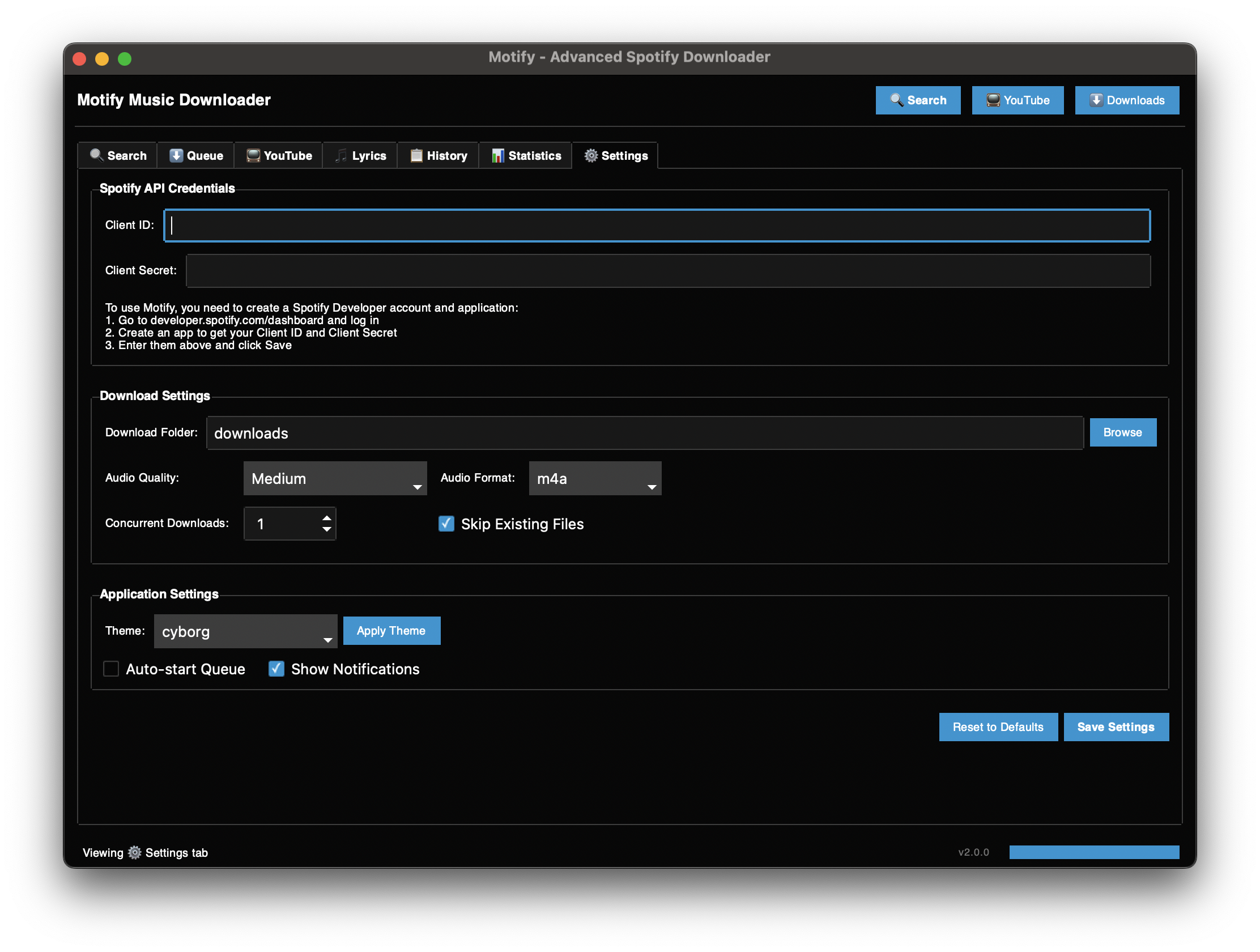Click the 'Theme:' label

125,631
